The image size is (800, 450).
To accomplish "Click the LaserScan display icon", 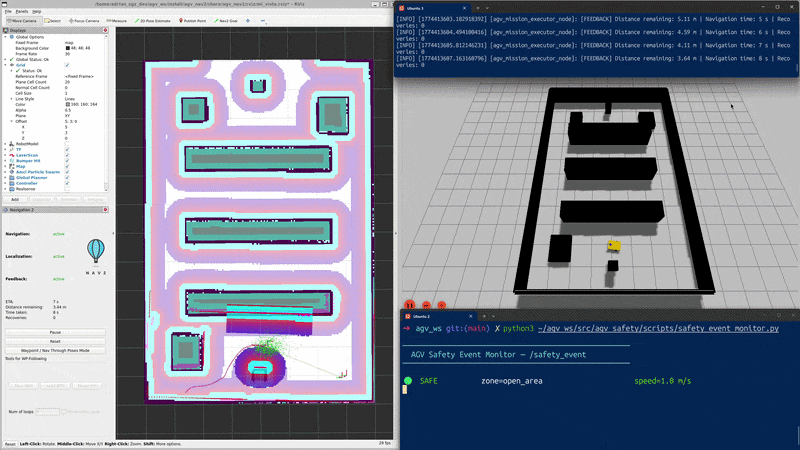I will [x=12, y=155].
